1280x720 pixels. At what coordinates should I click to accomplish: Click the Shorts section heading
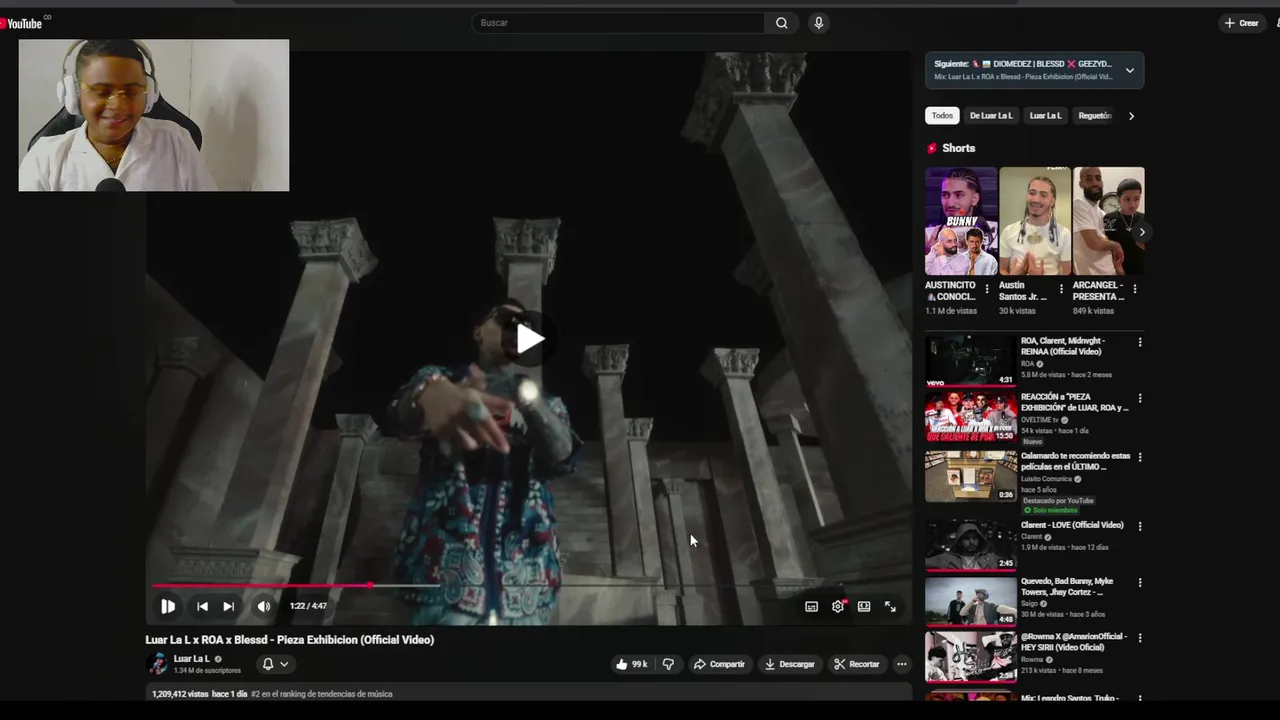958,148
